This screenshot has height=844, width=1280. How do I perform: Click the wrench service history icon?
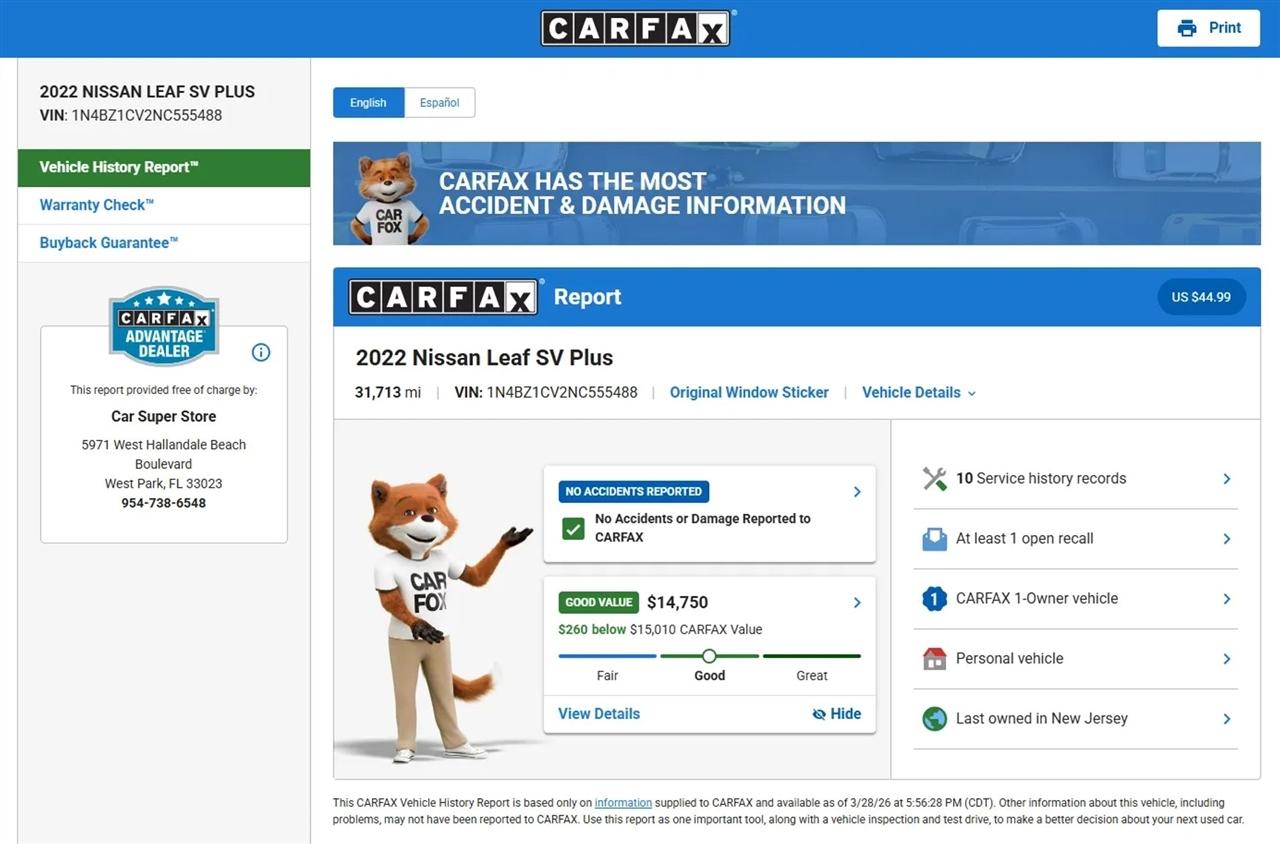[x=934, y=479]
